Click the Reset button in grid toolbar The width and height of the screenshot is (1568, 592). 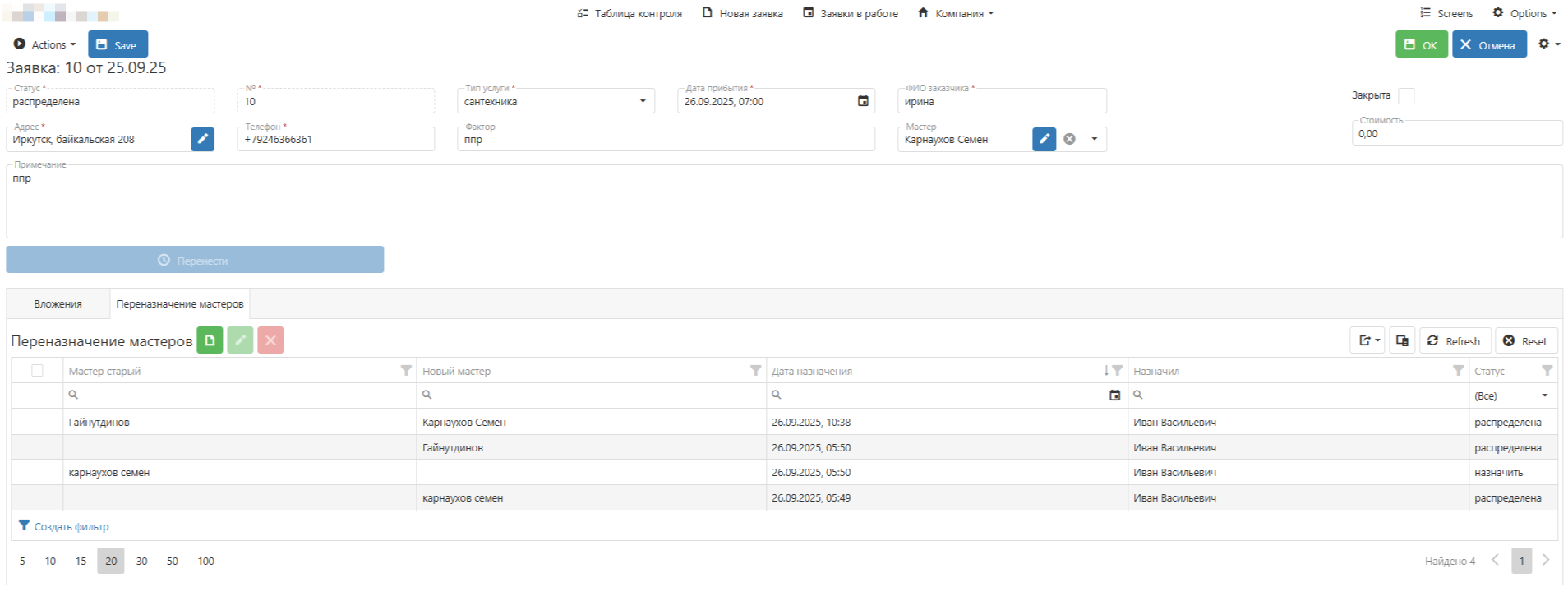1526,340
